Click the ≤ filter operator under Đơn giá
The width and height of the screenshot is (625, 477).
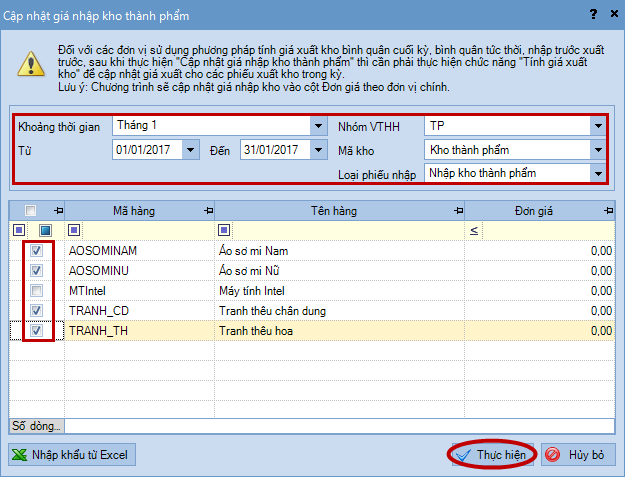click(x=474, y=230)
